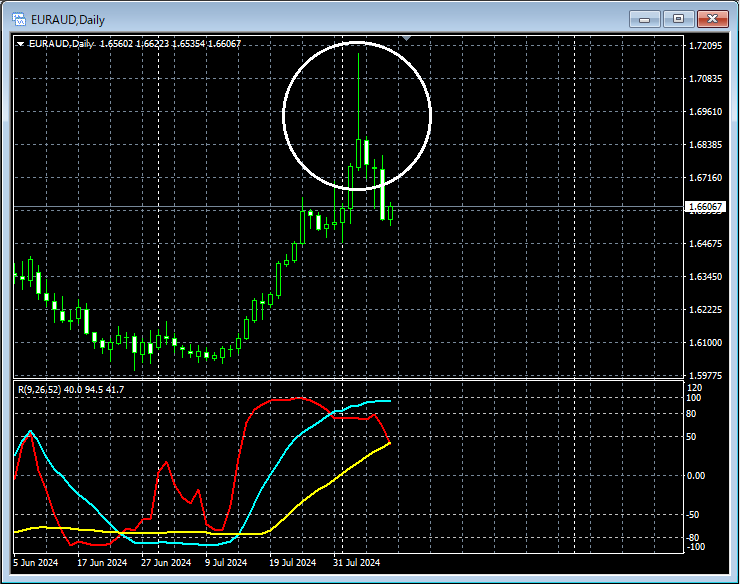Viewport: 741px width, 584px height.
Task: Click the 1.63450 price scale value
Action: [706, 276]
